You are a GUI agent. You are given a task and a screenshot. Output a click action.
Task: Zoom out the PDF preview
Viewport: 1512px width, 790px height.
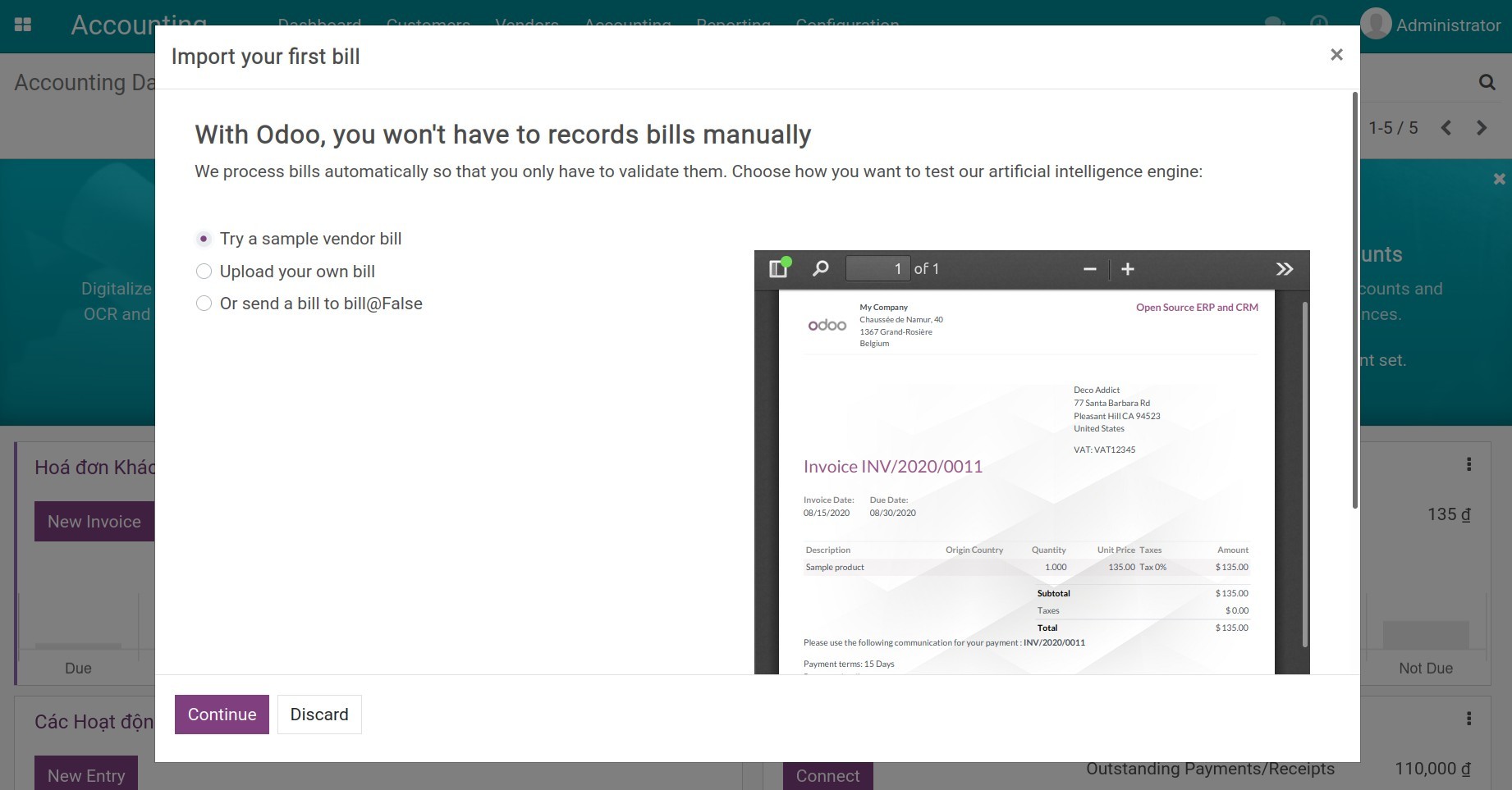[1090, 269]
